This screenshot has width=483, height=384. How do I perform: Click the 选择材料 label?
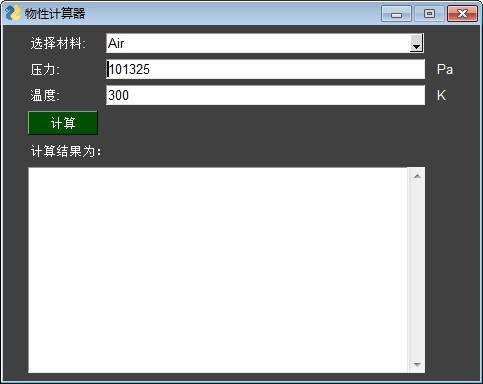58,43
